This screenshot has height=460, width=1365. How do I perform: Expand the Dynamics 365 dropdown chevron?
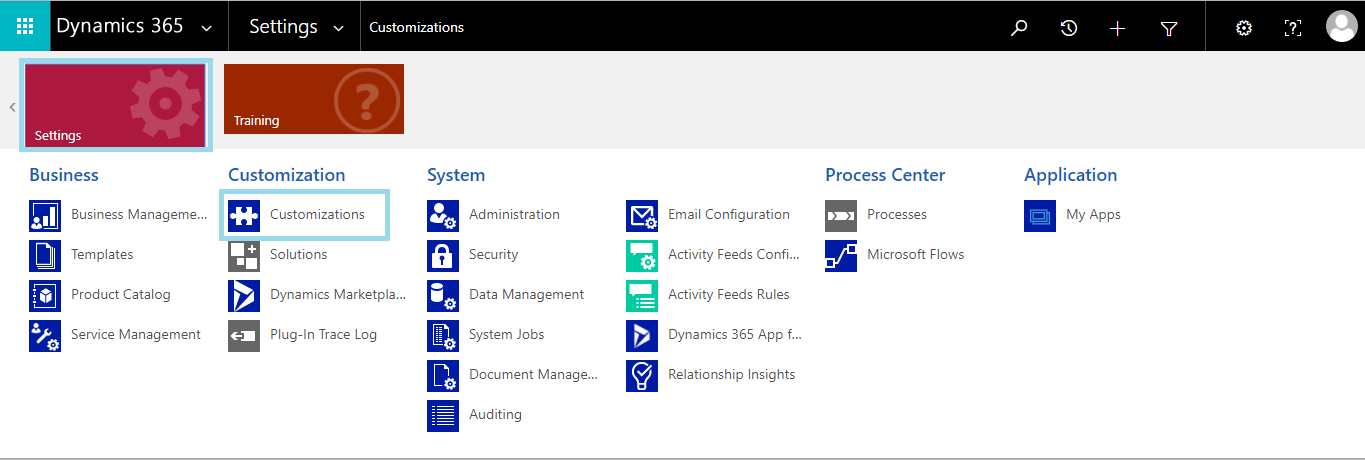tap(206, 28)
